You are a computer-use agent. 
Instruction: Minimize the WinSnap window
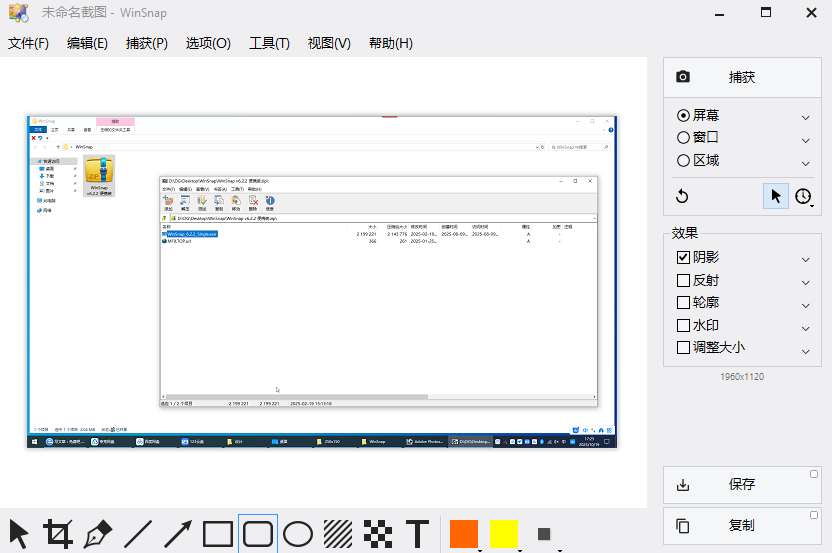pyautogui.click(x=720, y=13)
